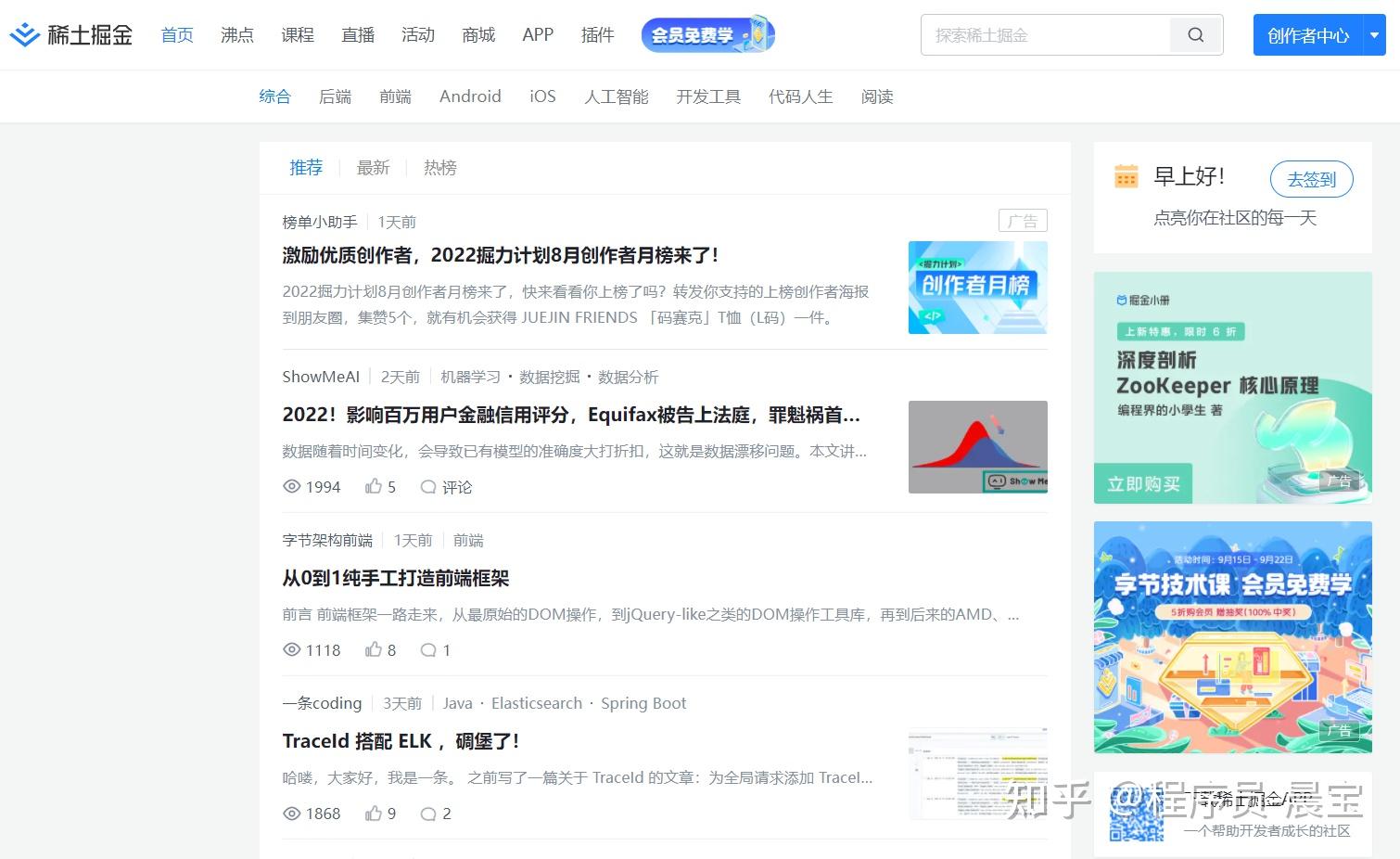The width and height of the screenshot is (1400, 859).
Task: Click the Java tag
Action: (457, 703)
